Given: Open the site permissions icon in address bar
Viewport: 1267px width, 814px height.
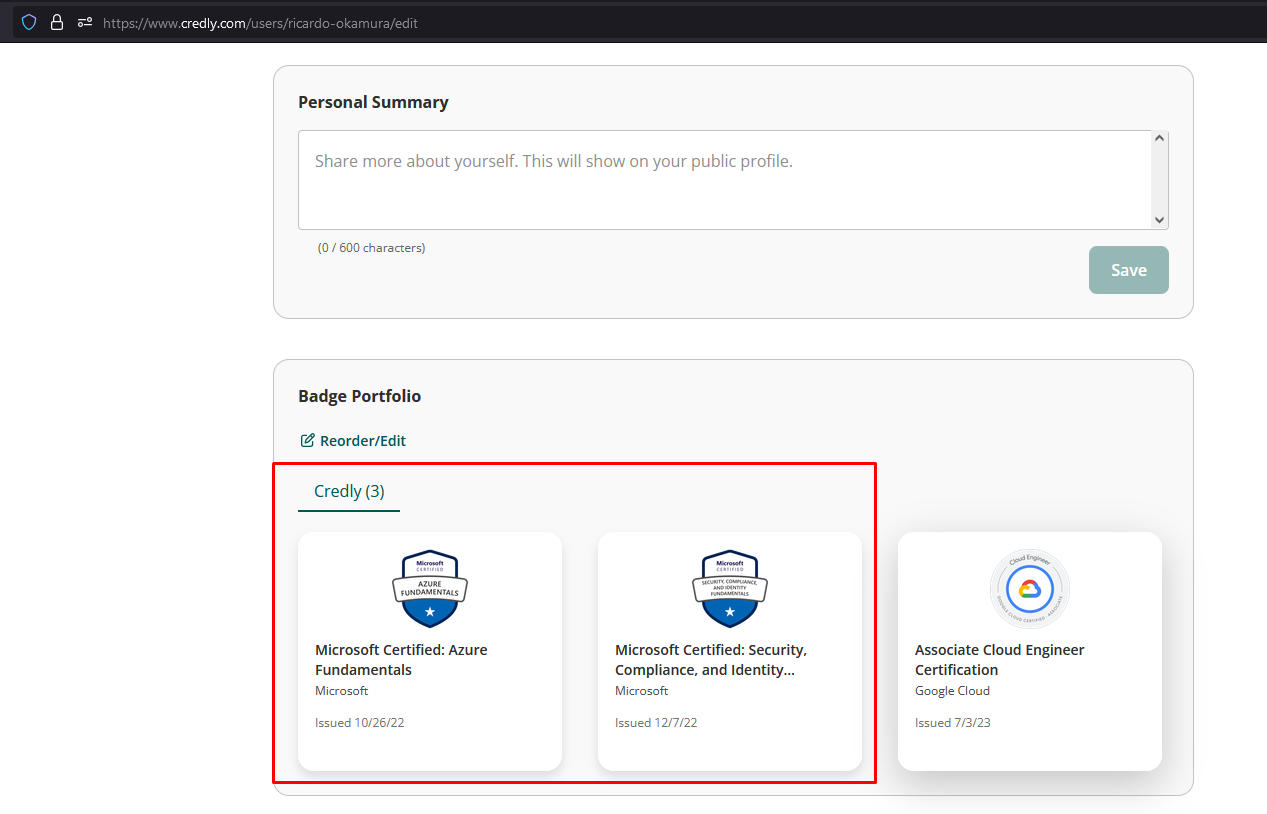Looking at the screenshot, I should (x=85, y=22).
